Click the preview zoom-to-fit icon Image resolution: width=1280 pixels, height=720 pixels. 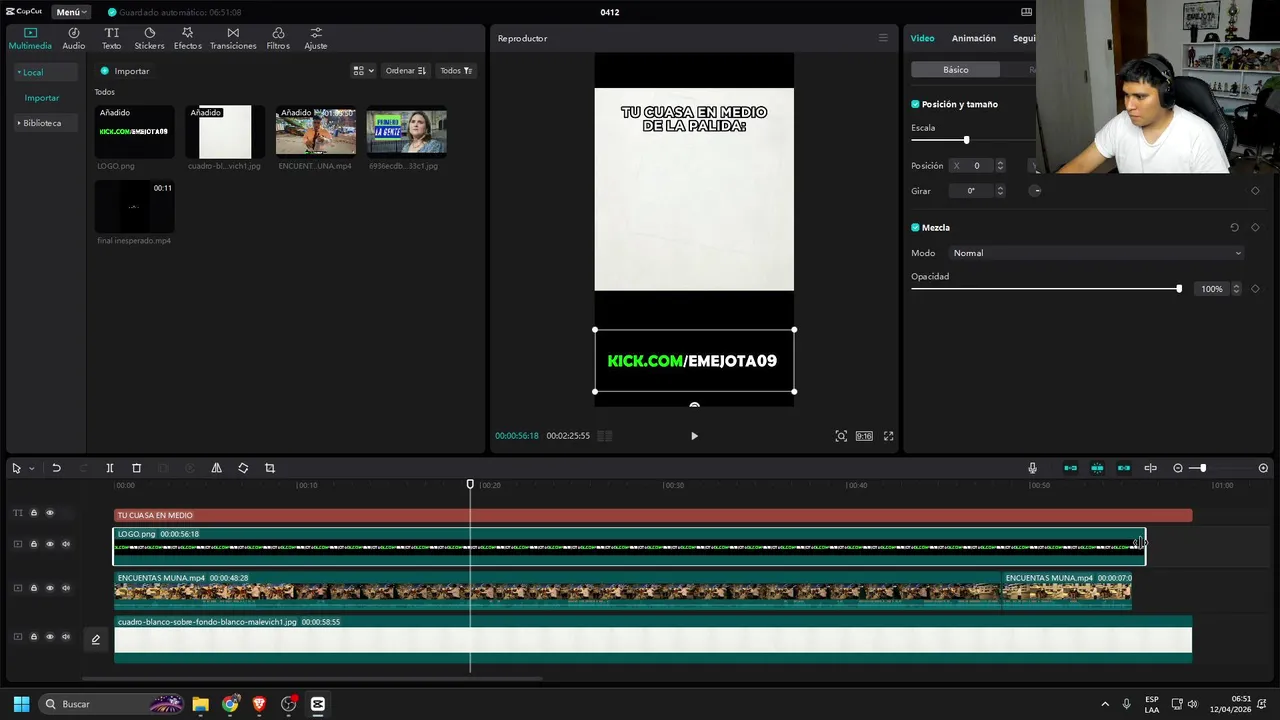[841, 436]
